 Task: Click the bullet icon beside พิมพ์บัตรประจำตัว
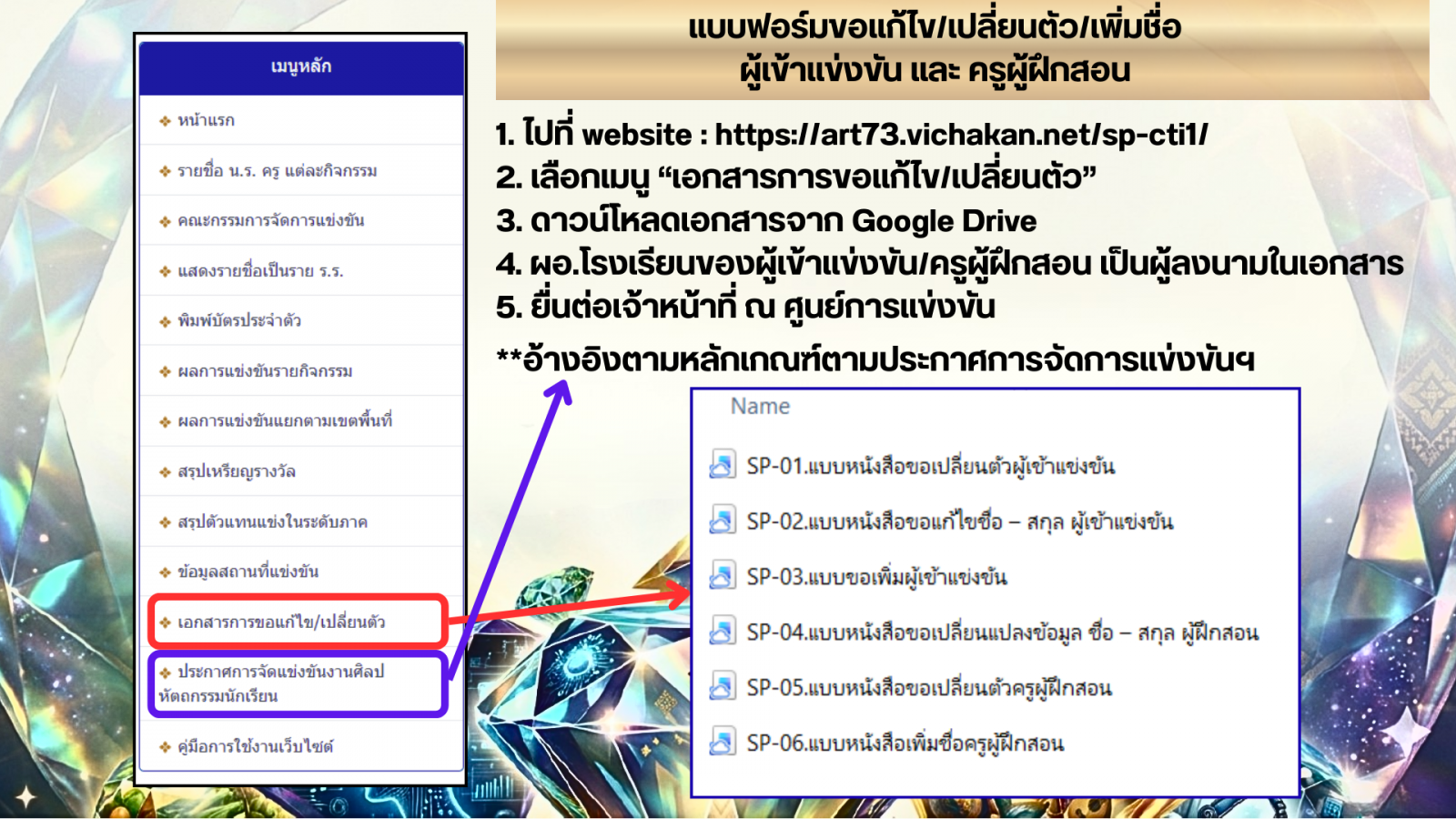165,321
